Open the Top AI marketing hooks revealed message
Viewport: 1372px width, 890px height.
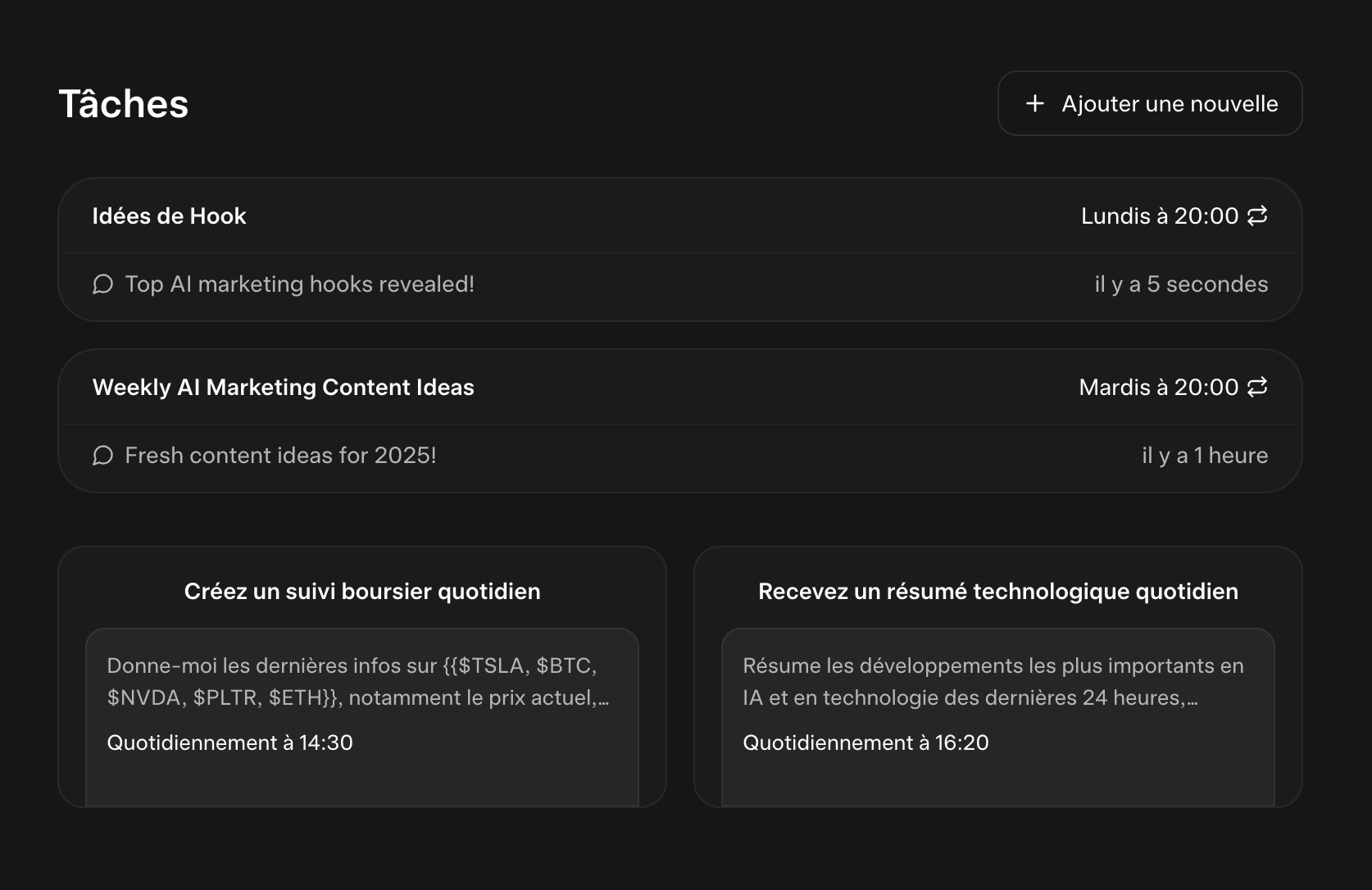300,284
